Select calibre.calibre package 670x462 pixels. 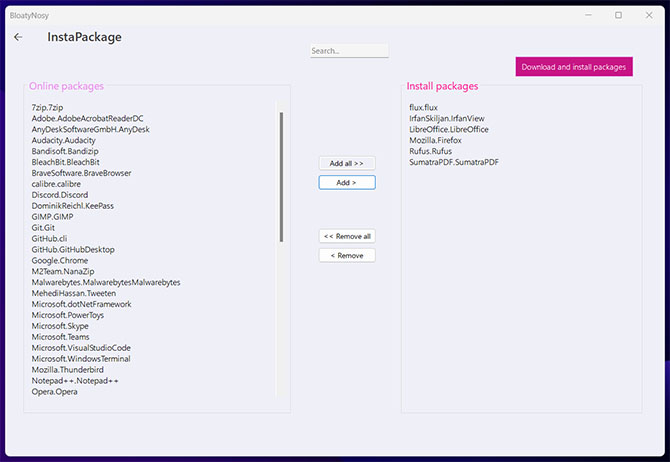56,184
